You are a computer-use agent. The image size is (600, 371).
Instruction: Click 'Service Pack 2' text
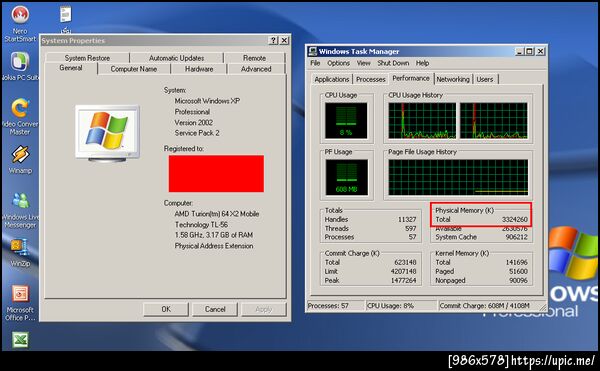(197, 133)
